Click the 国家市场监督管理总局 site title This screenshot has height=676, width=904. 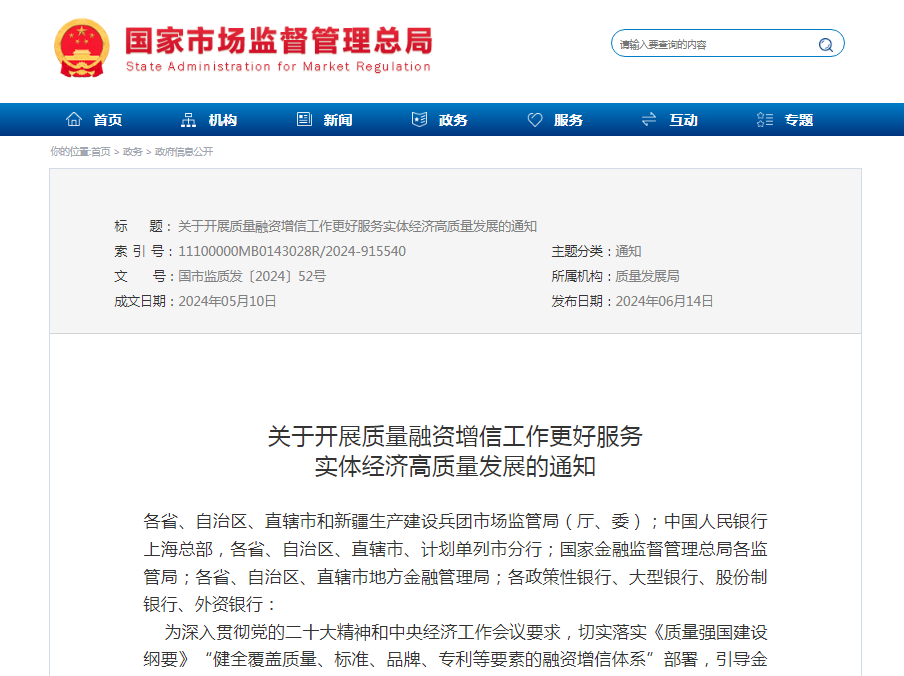tap(278, 41)
